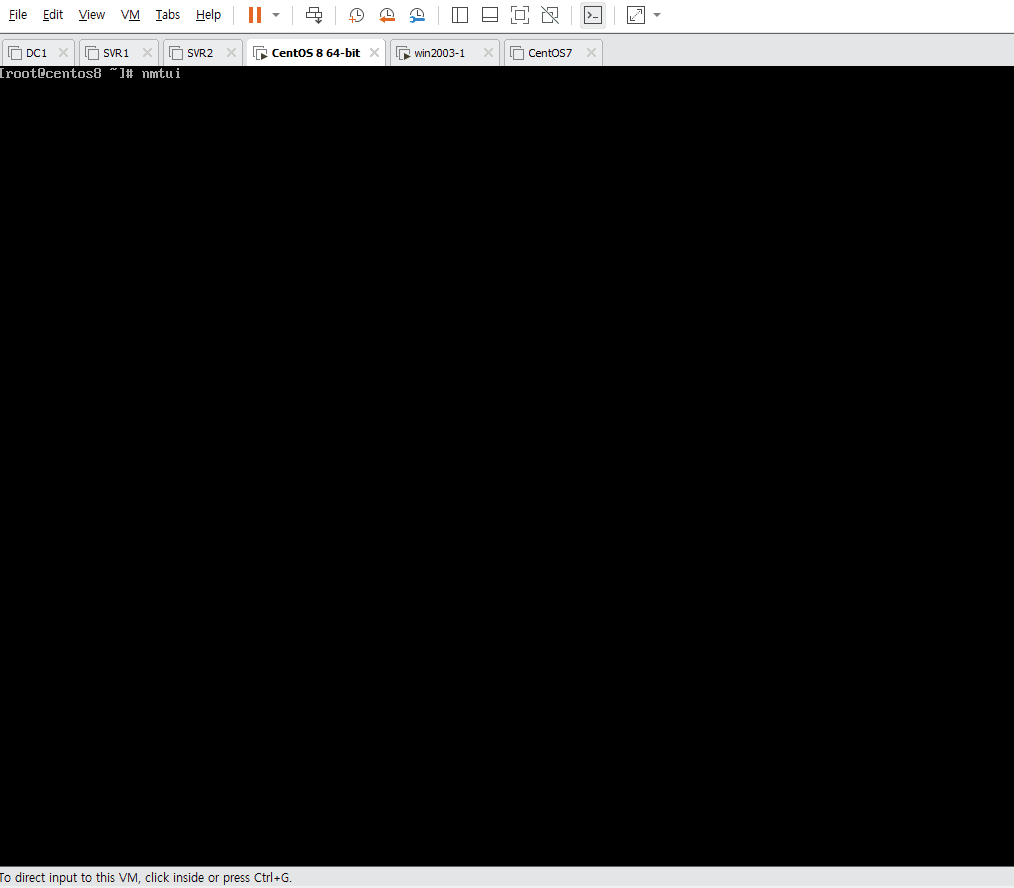
Task: Expand the power options dropdown arrow
Action: point(276,15)
